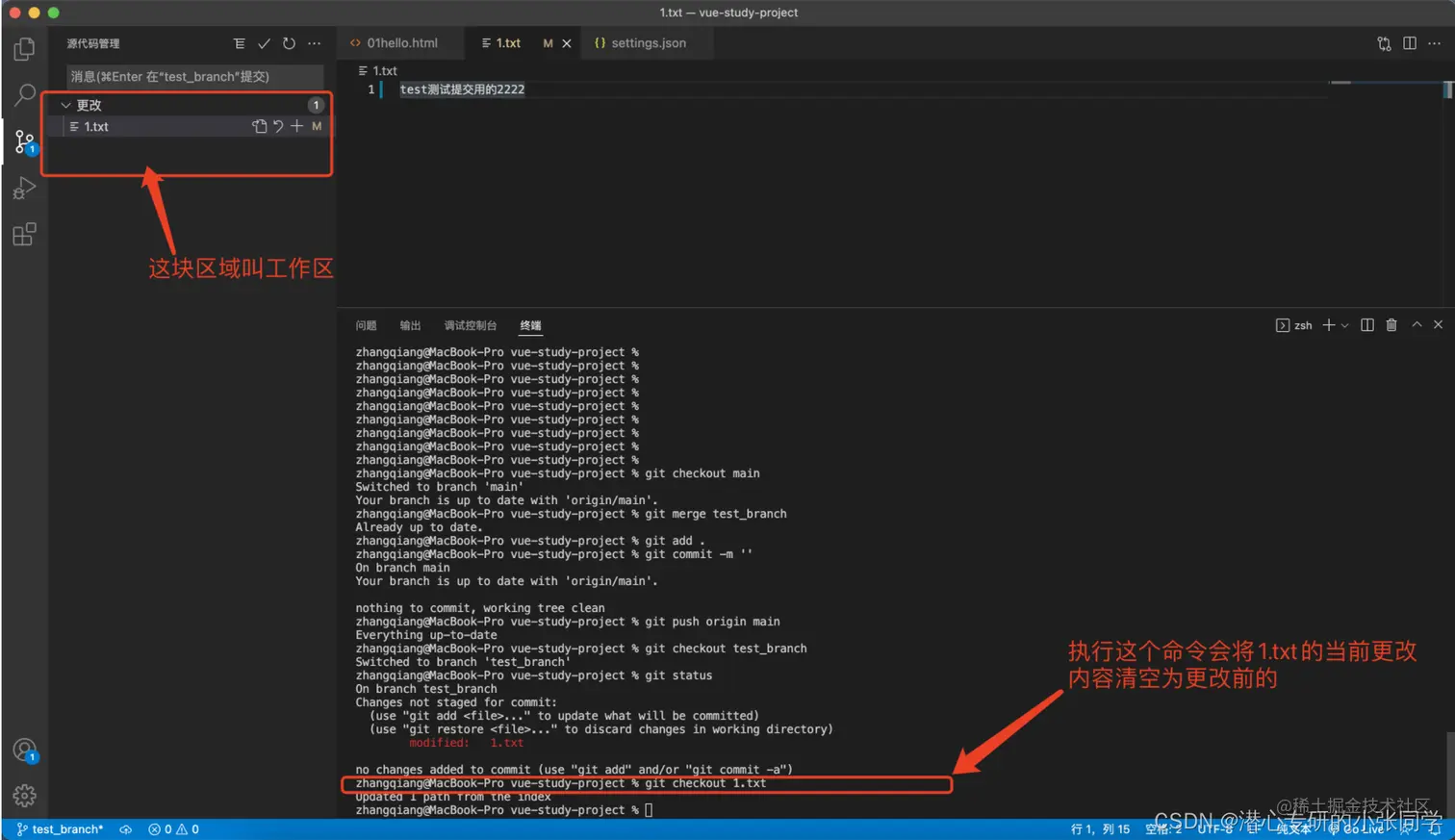Open editor more actions menu
The height and width of the screenshot is (840, 1455).
1434,43
